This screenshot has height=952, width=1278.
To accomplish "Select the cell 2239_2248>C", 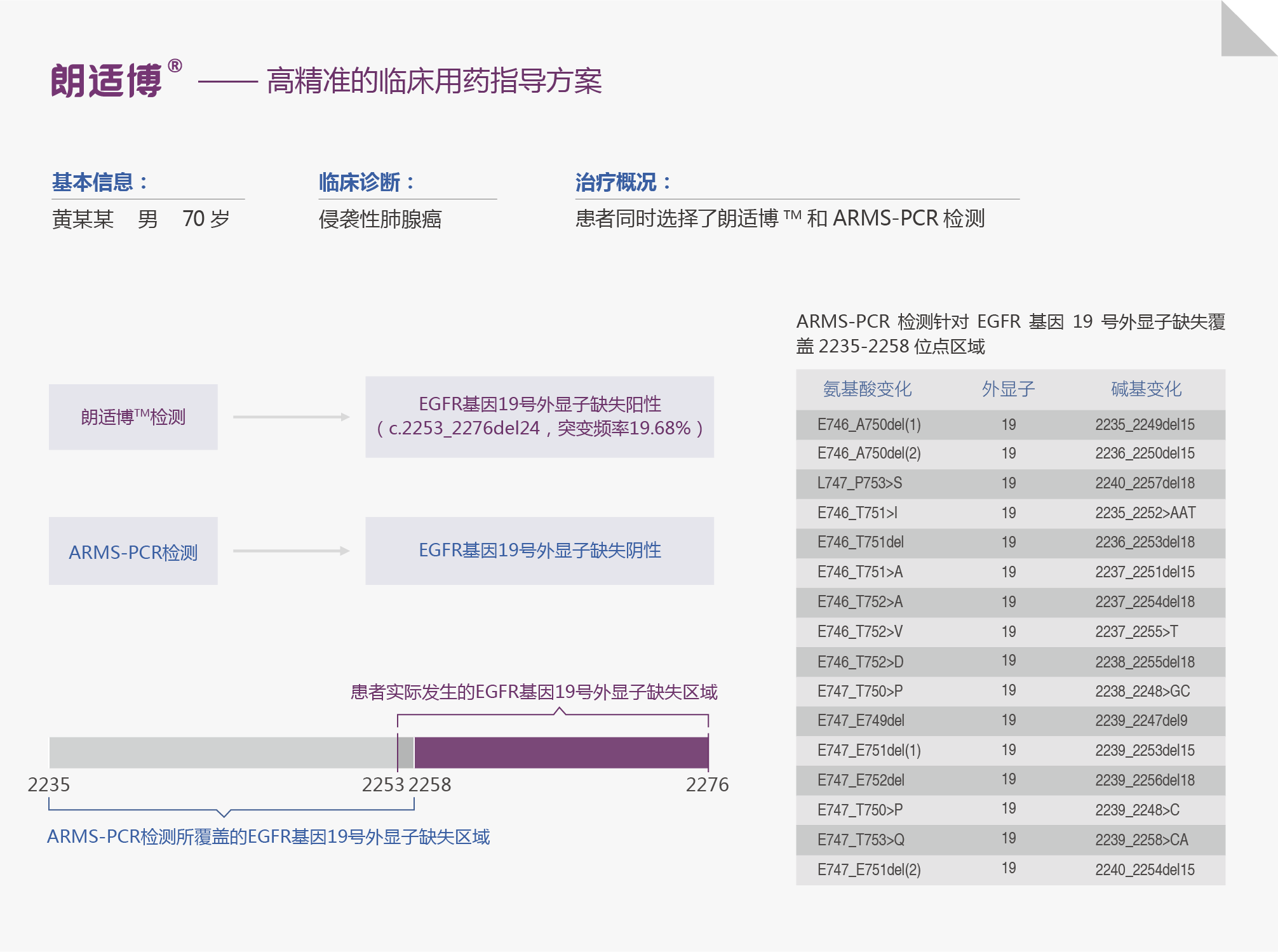I will tap(1138, 810).
